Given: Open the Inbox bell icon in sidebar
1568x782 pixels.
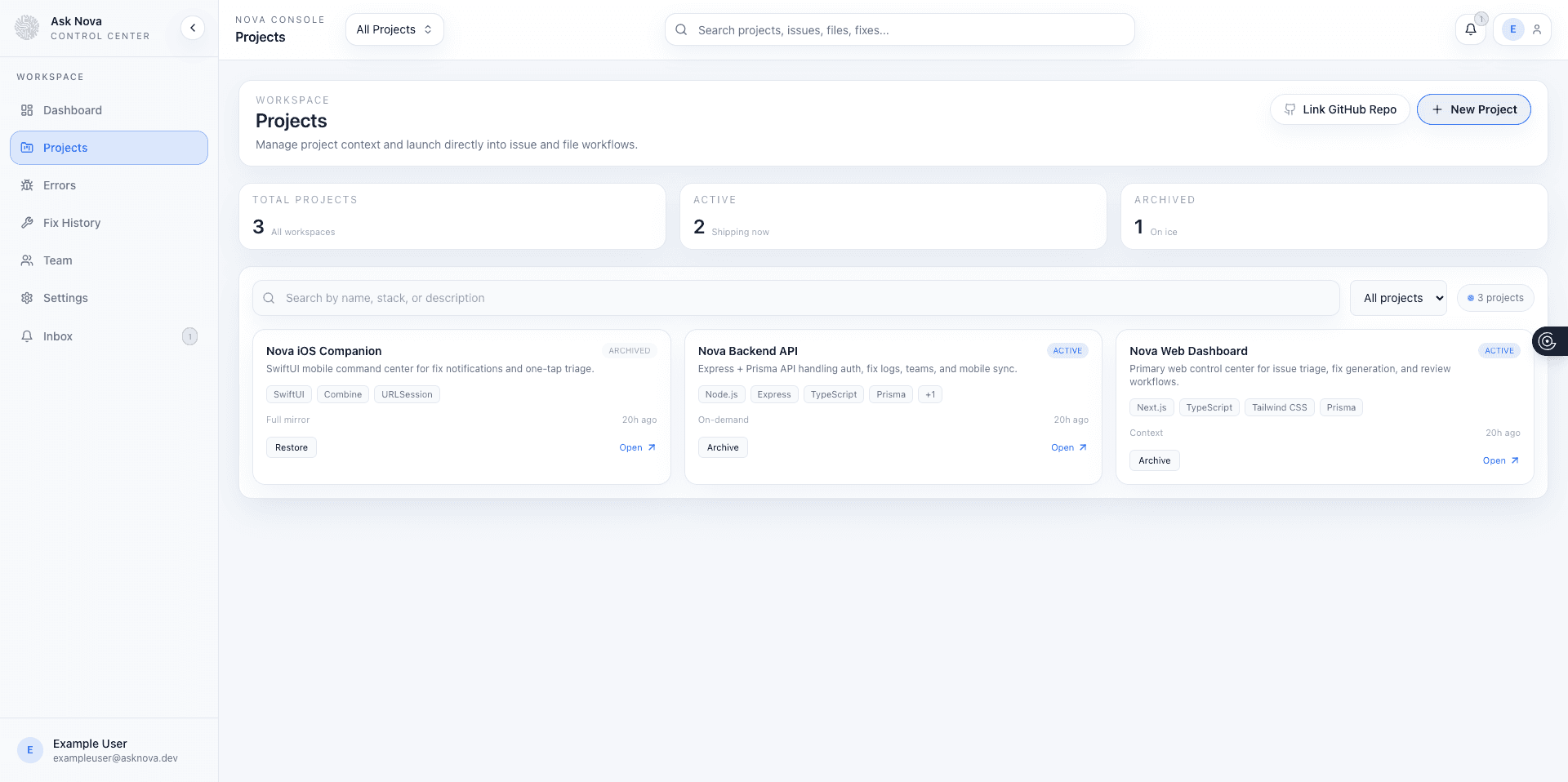Looking at the screenshot, I should (27, 335).
